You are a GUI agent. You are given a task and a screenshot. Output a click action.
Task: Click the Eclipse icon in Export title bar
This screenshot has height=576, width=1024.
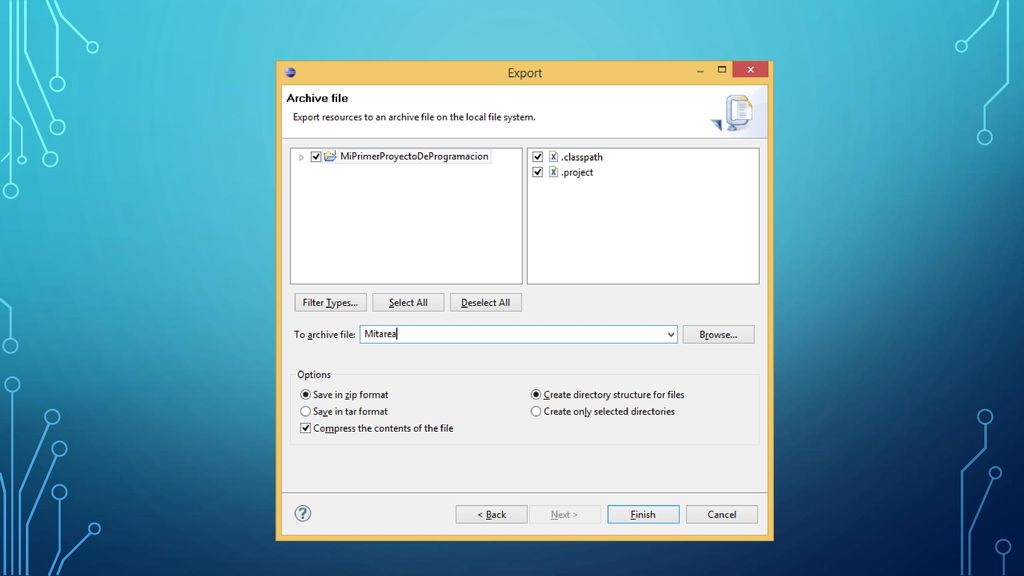click(291, 72)
